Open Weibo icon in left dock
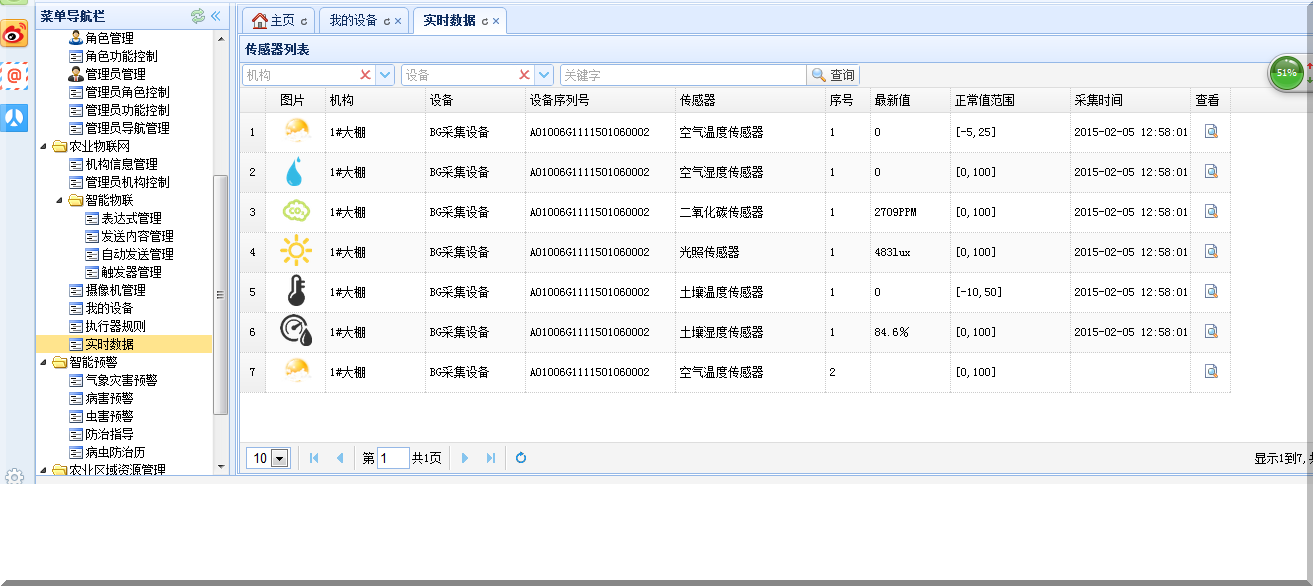 point(14,35)
